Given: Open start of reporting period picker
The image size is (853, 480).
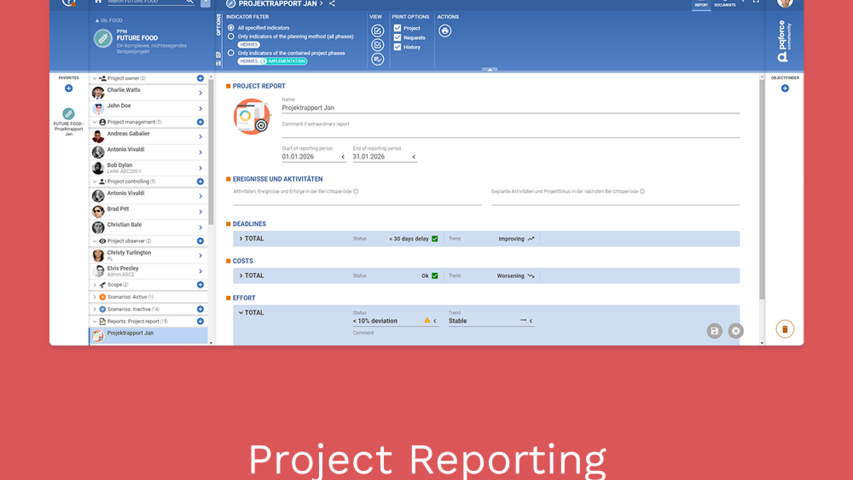Looking at the screenshot, I should pyautogui.click(x=343, y=157).
